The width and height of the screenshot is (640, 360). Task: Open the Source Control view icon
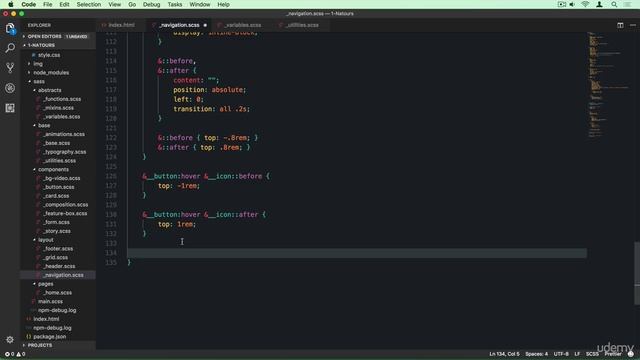pos(10,68)
